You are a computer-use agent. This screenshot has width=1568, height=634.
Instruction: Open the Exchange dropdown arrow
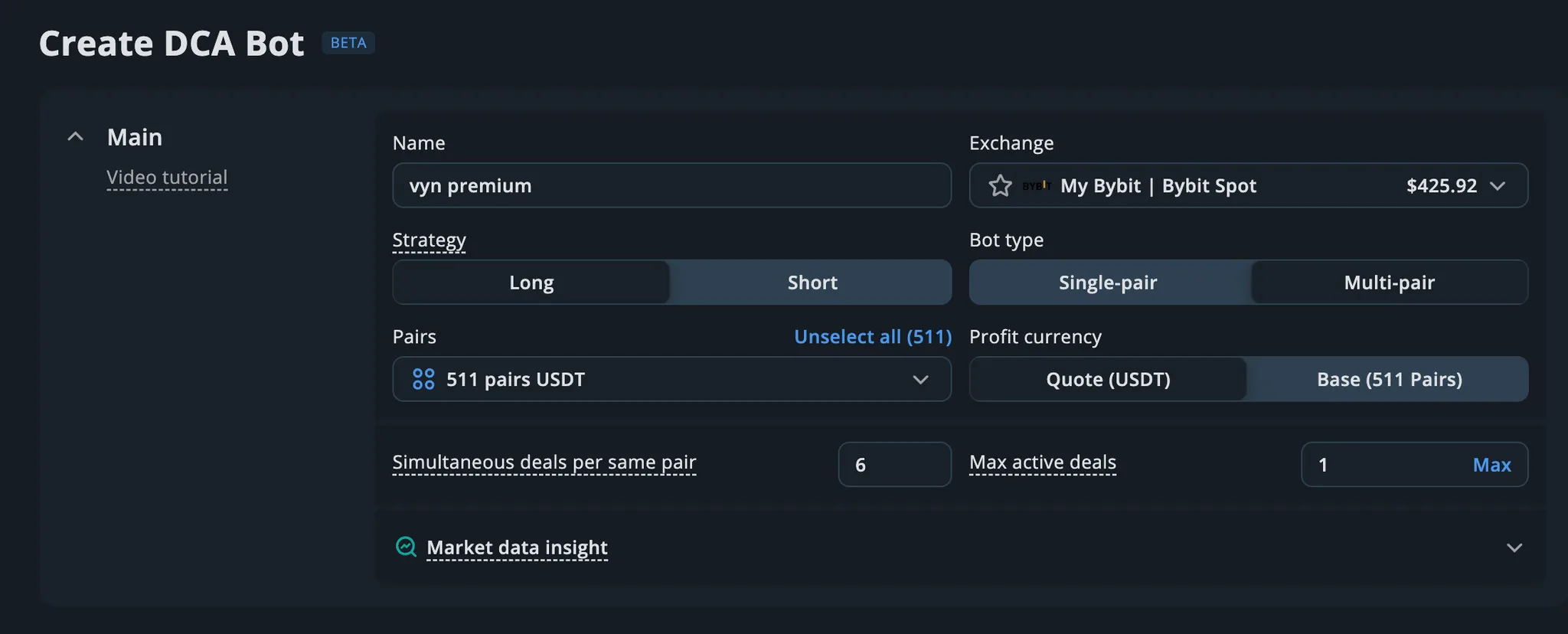(1498, 186)
